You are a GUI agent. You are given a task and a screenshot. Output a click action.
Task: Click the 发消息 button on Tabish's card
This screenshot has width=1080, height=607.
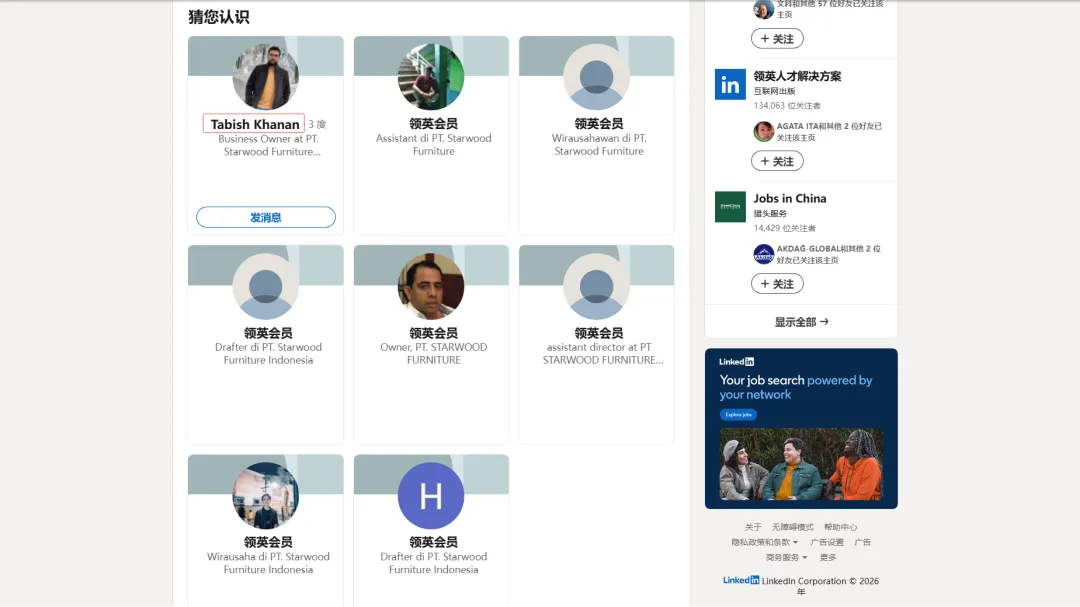[265, 216]
